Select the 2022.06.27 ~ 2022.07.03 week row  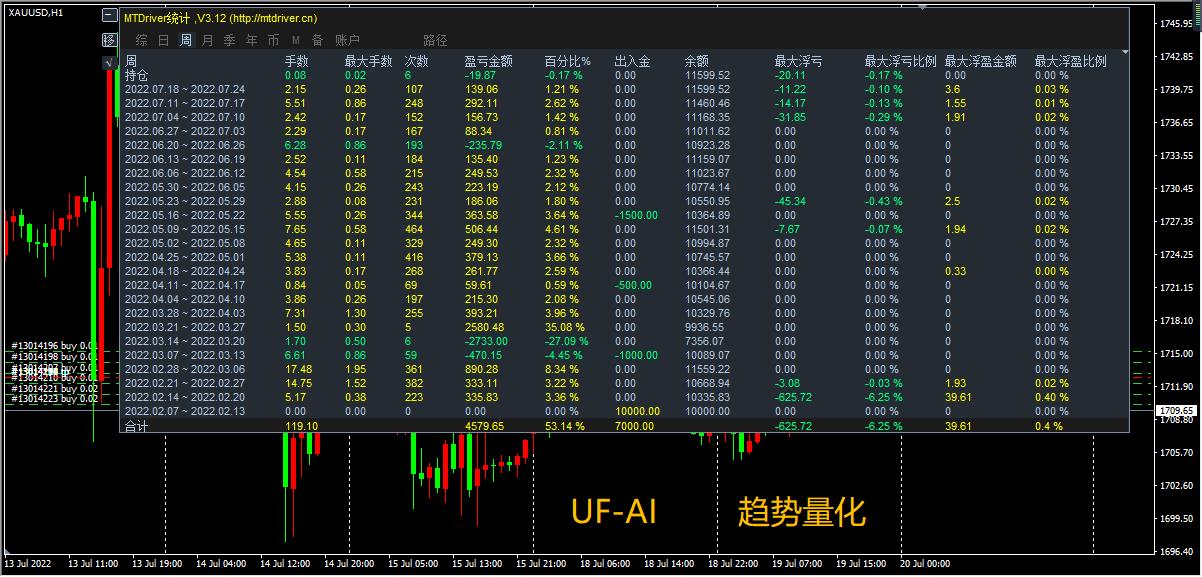point(624,131)
